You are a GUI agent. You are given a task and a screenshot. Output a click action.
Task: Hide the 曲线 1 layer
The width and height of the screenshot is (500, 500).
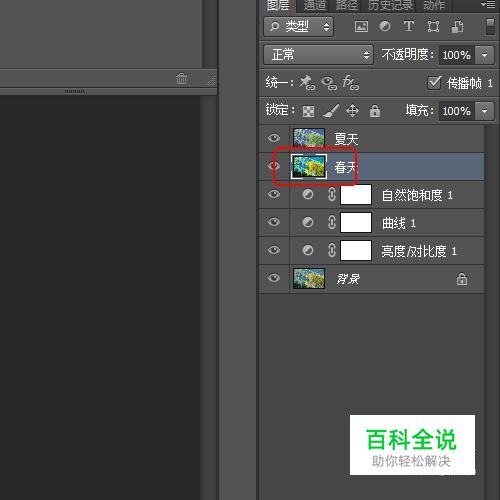274,222
